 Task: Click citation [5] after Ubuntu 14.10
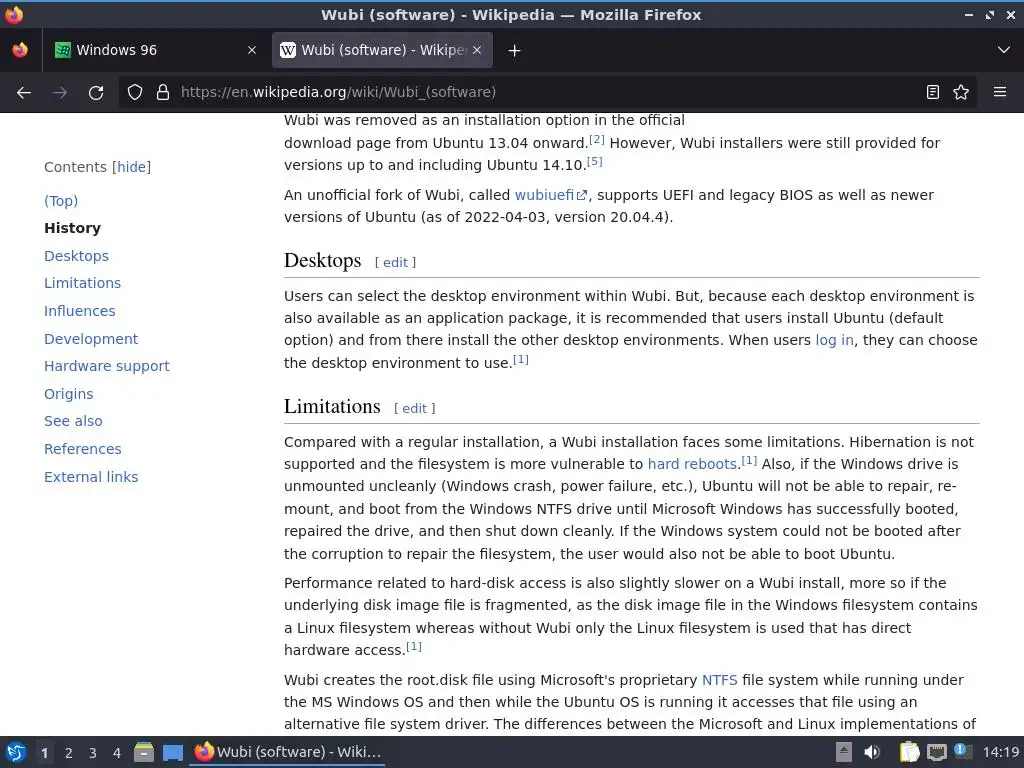click(594, 161)
